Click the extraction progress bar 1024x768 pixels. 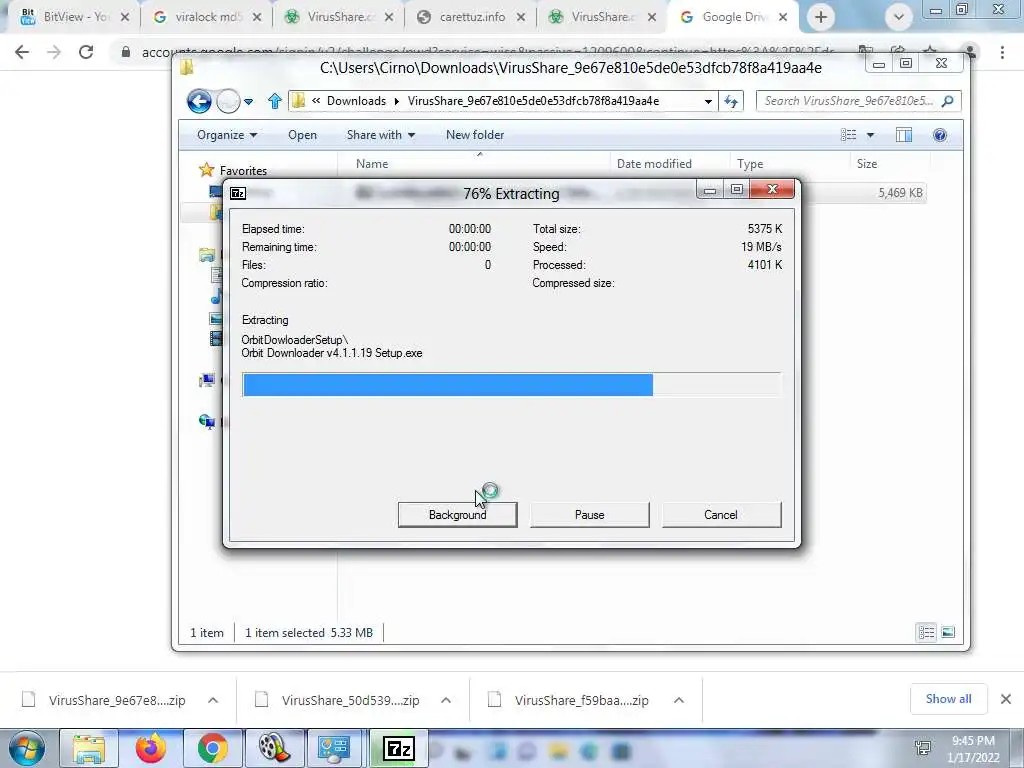click(511, 385)
